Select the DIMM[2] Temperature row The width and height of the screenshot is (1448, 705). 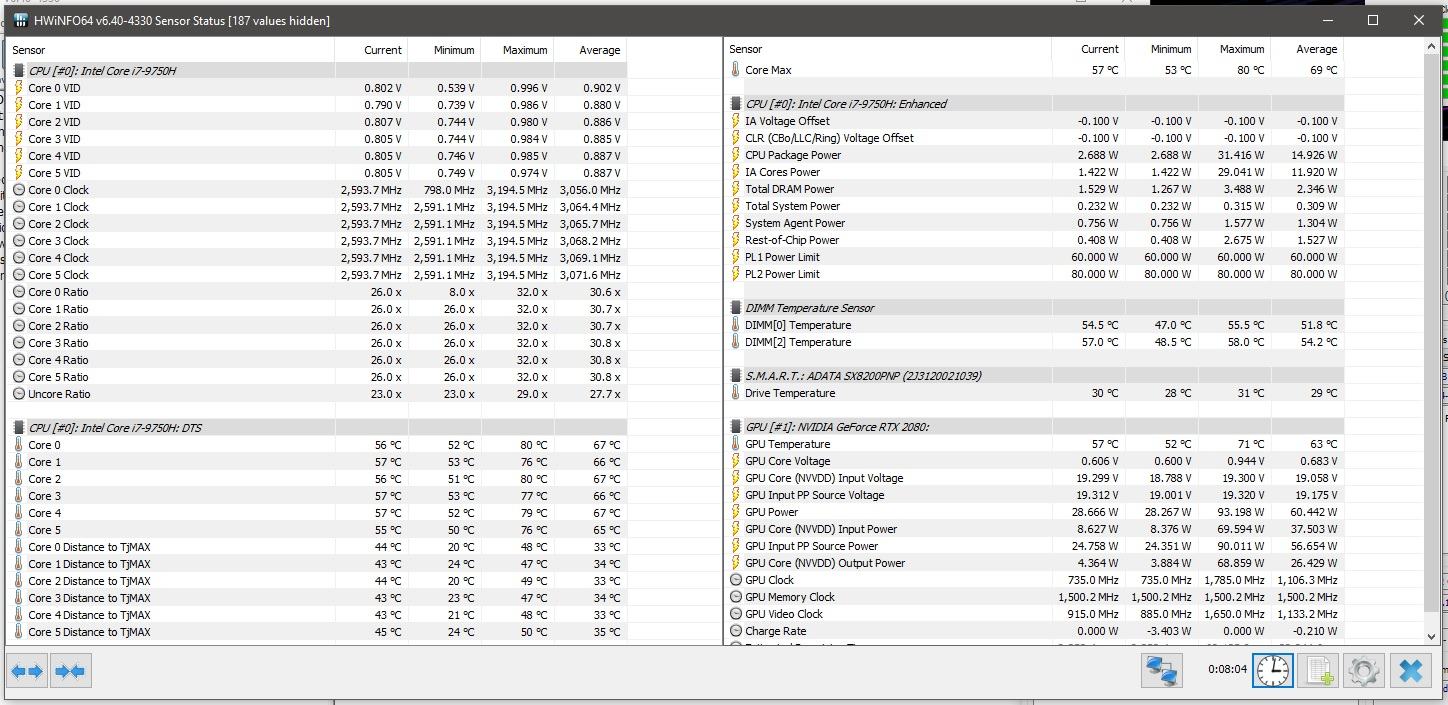coord(1034,342)
